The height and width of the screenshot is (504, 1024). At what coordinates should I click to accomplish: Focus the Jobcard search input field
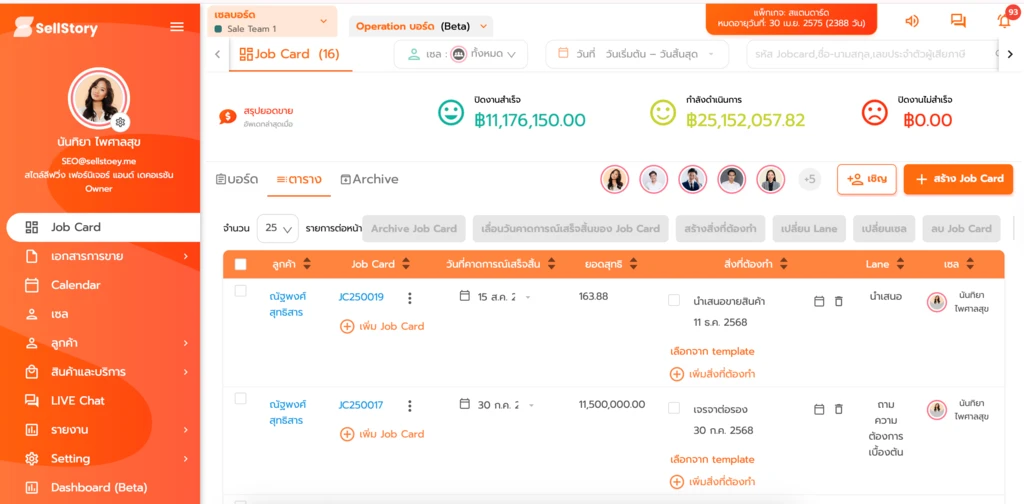[x=873, y=54]
